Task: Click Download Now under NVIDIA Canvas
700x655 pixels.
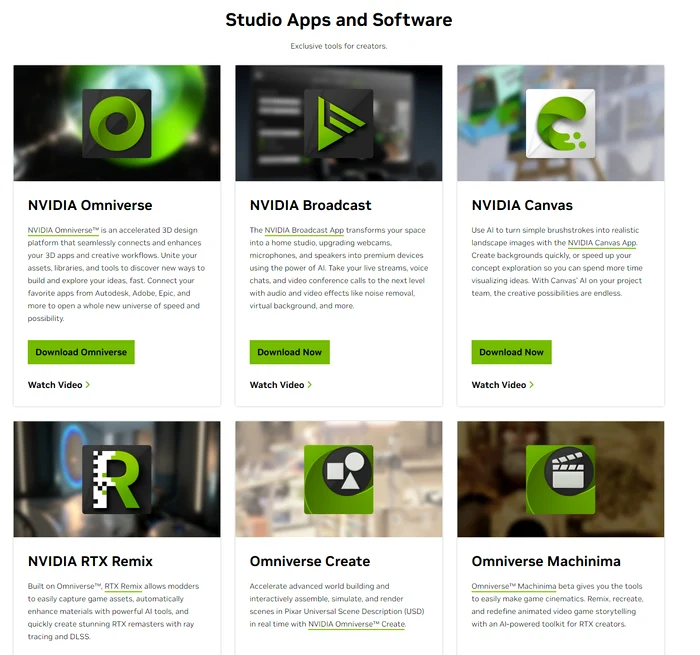Action: (511, 352)
